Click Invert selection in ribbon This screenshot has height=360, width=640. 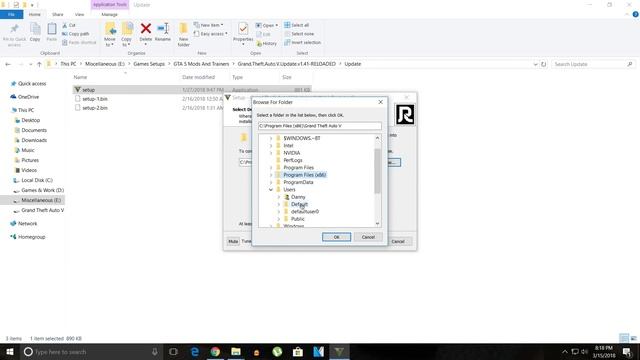302,42
